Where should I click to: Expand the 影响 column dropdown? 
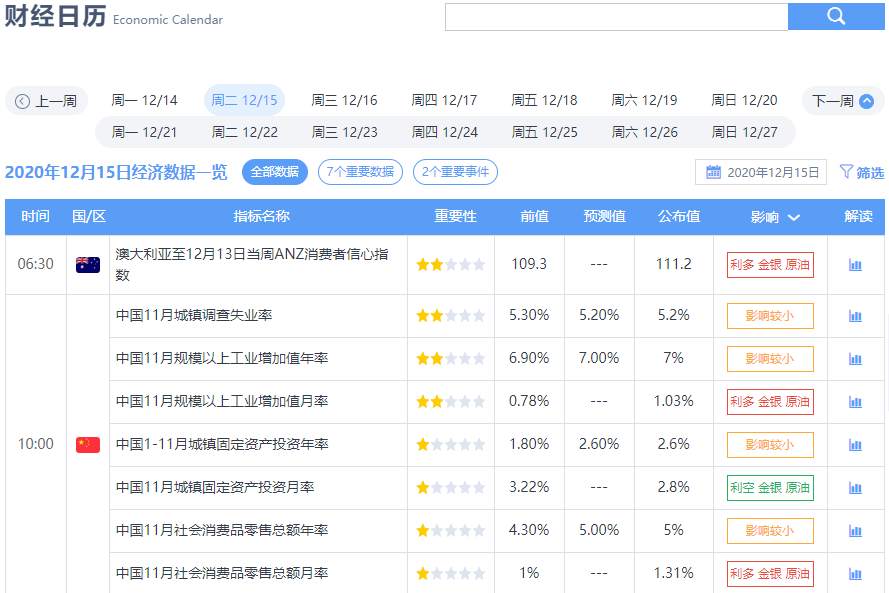(794, 217)
